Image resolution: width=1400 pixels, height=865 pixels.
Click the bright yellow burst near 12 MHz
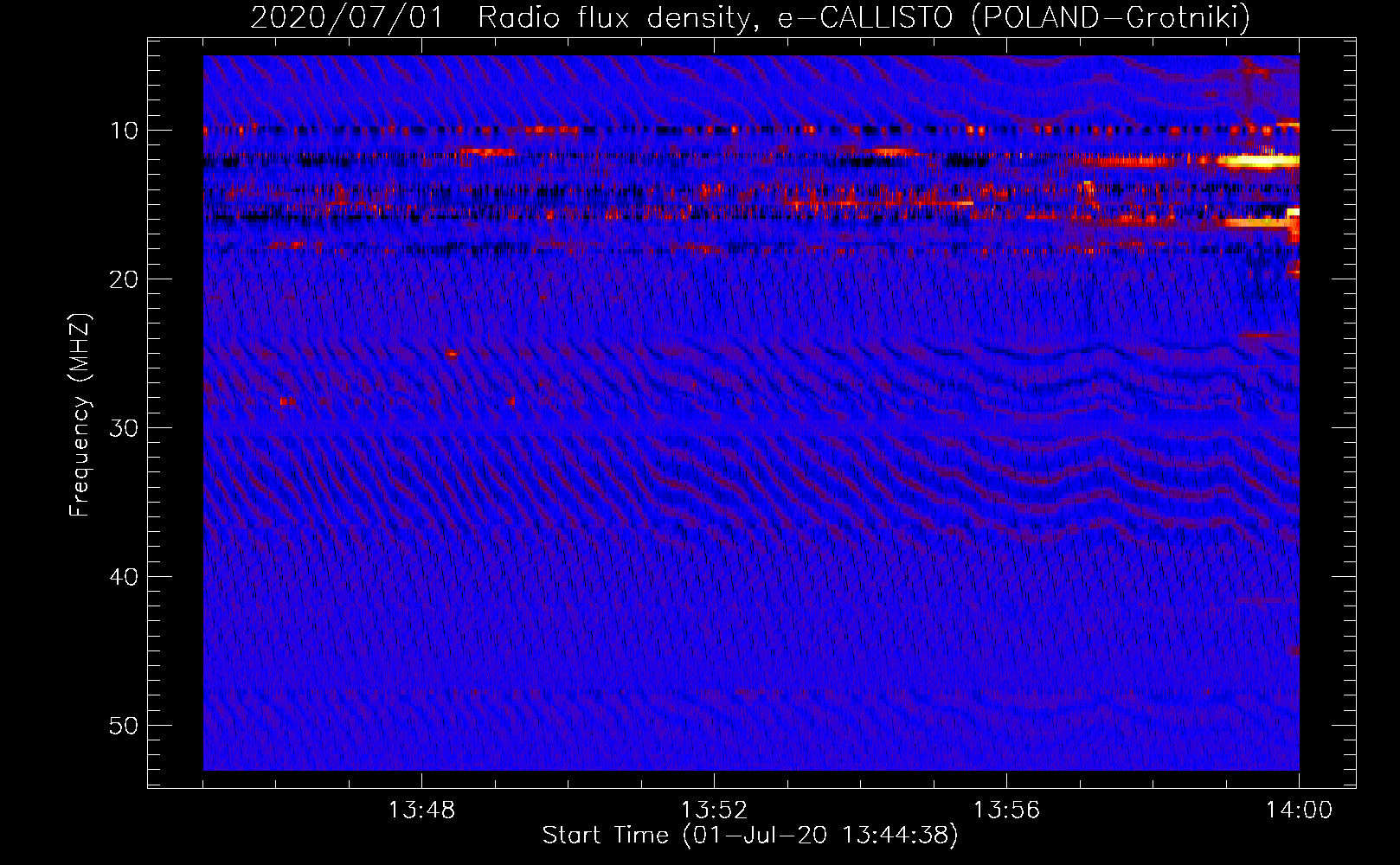pyautogui.click(x=1259, y=160)
